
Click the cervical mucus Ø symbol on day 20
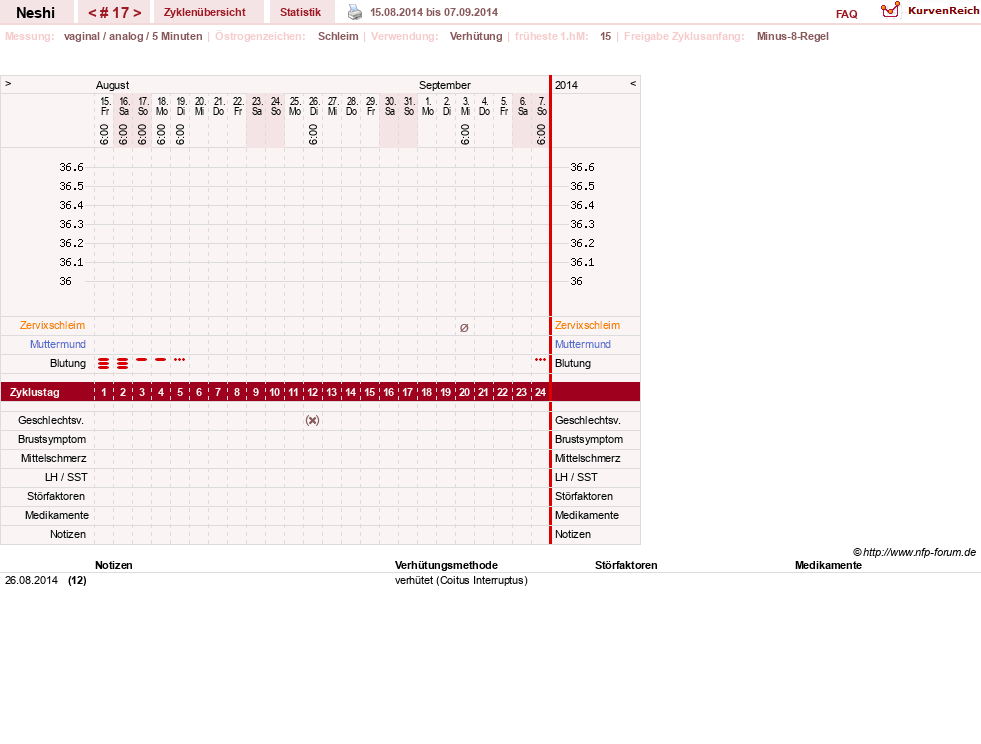click(464, 327)
